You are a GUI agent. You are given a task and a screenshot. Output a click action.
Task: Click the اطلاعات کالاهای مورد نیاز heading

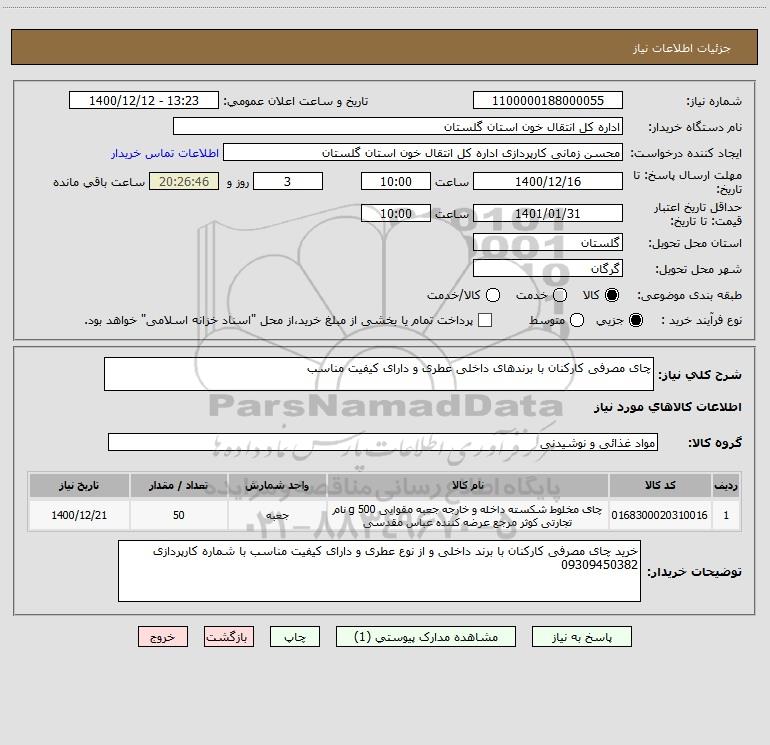(x=668, y=407)
